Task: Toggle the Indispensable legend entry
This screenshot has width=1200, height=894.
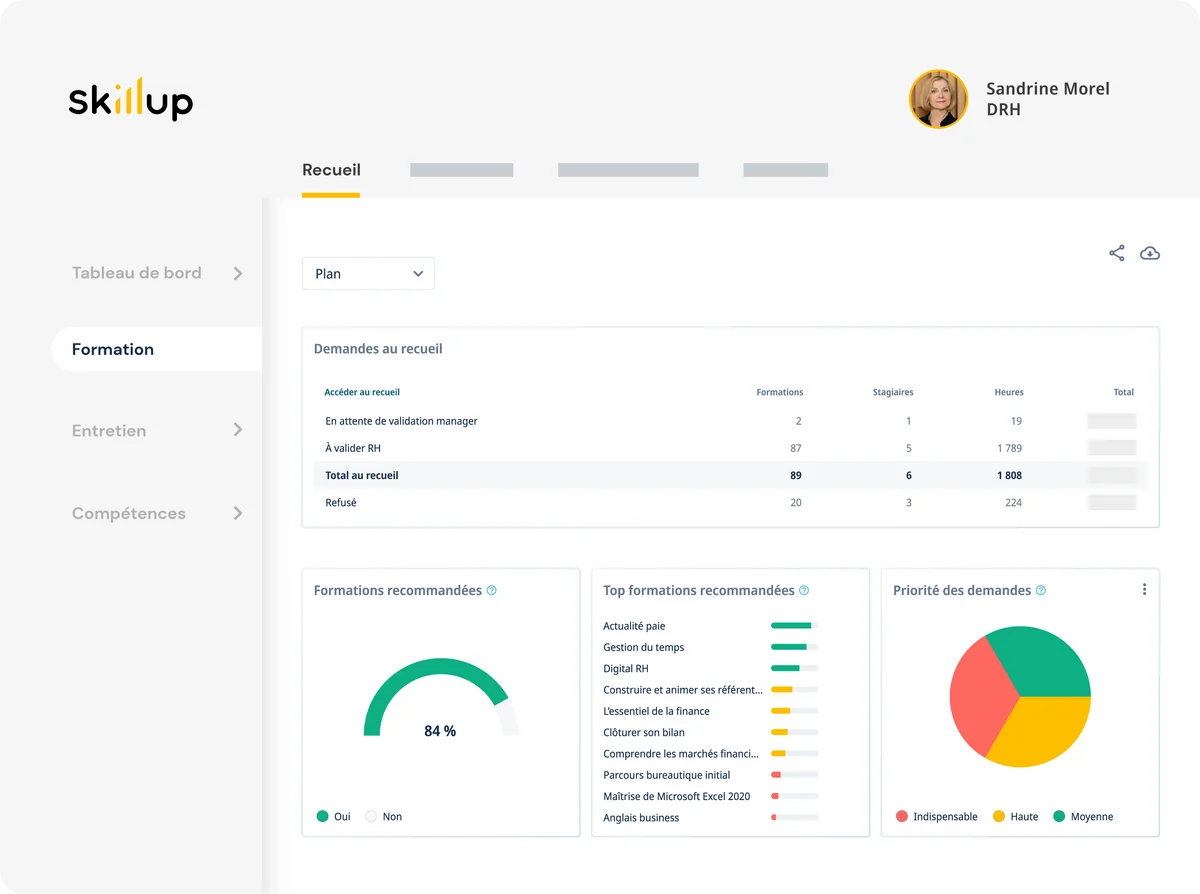Action: coord(936,817)
